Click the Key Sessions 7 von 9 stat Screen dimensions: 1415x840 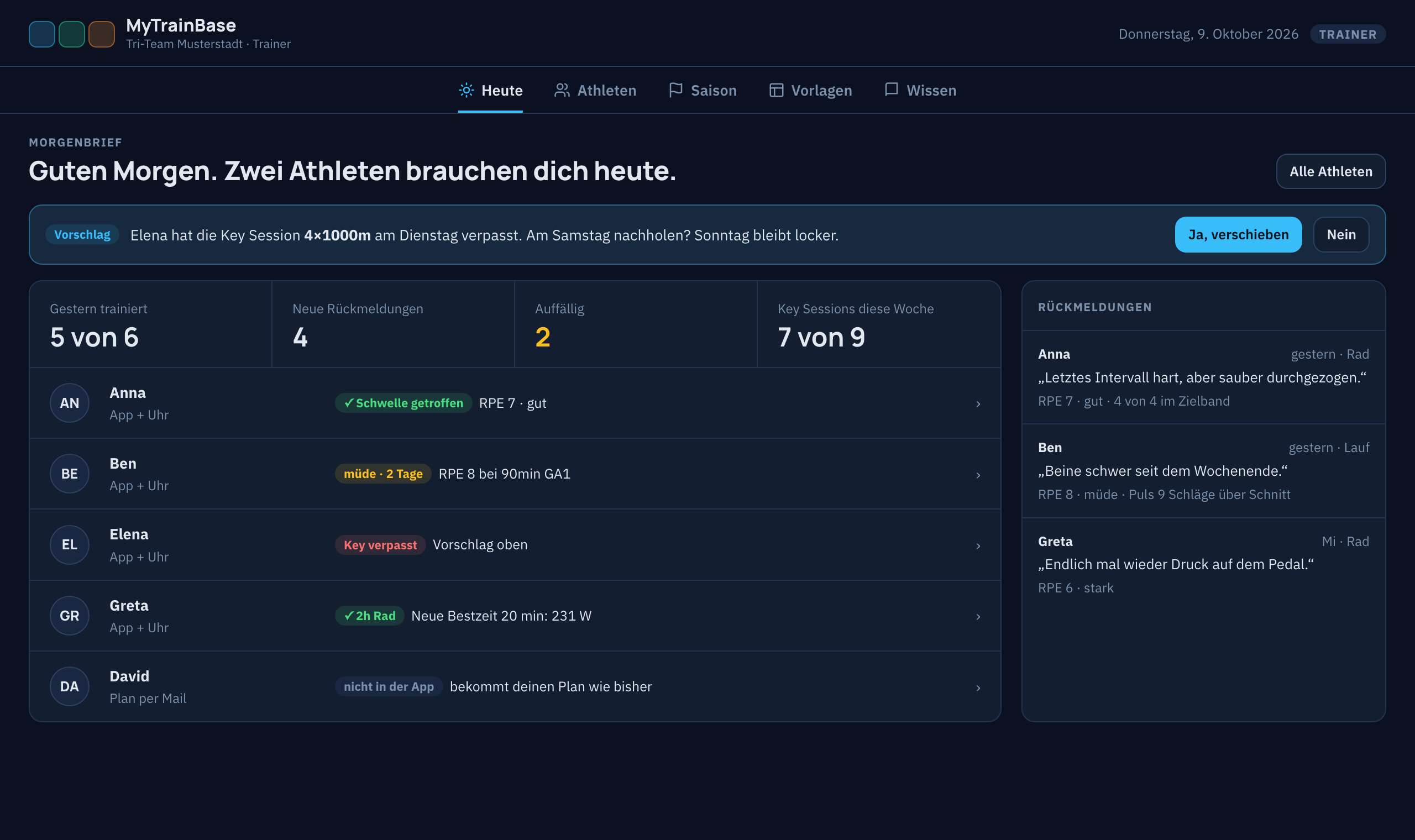879,324
